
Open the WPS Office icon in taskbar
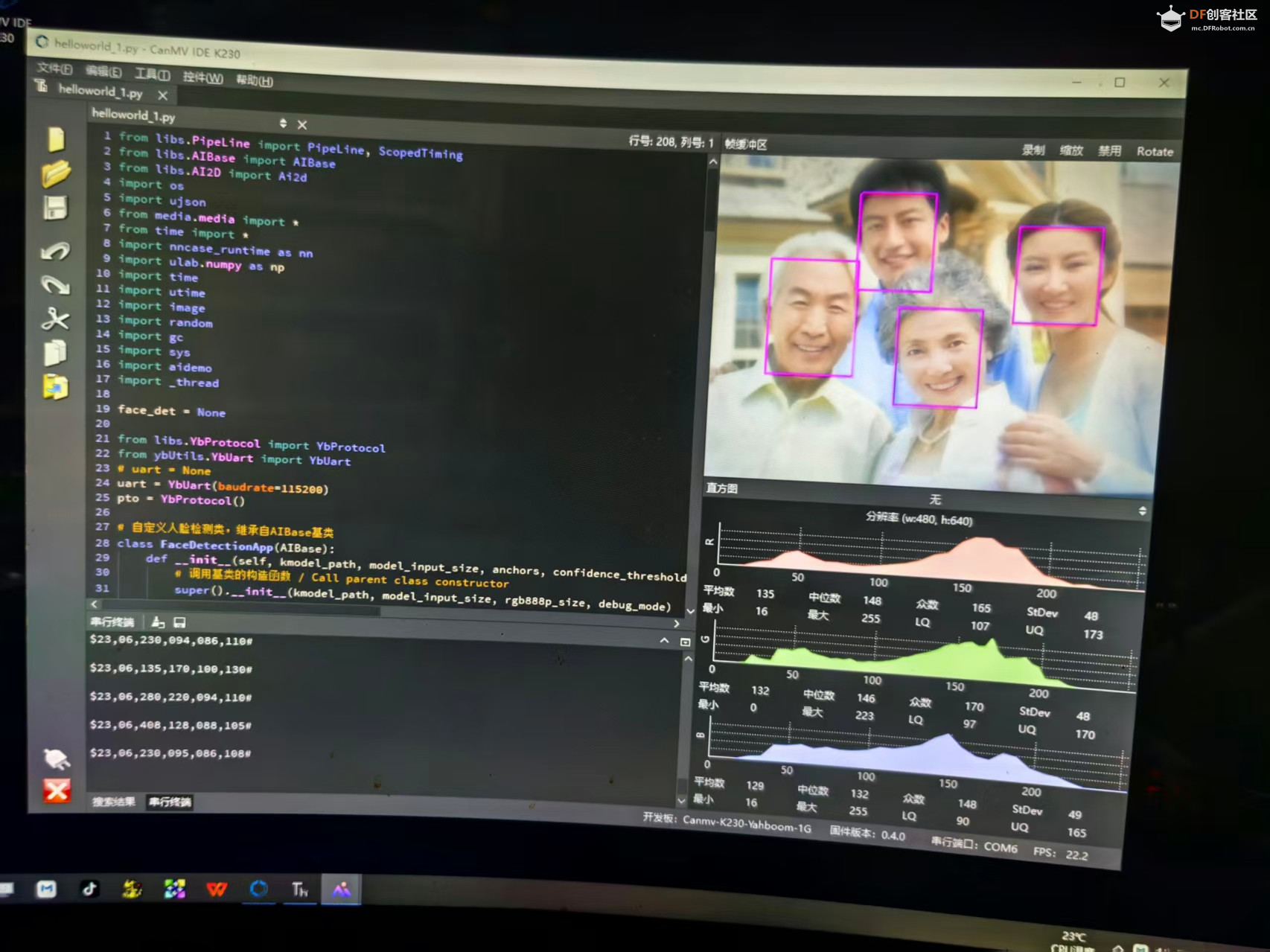[x=217, y=889]
